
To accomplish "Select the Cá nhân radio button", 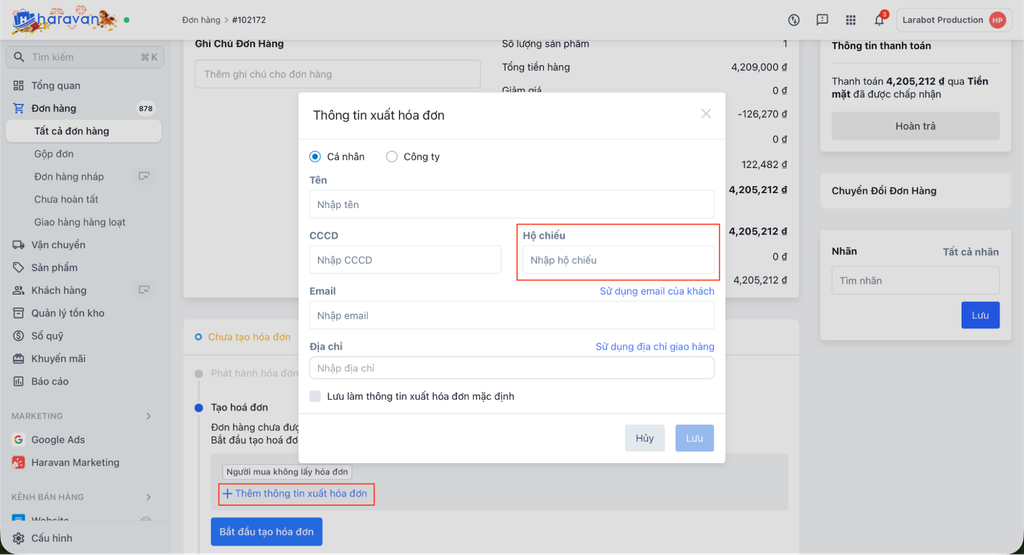I will point(316,157).
